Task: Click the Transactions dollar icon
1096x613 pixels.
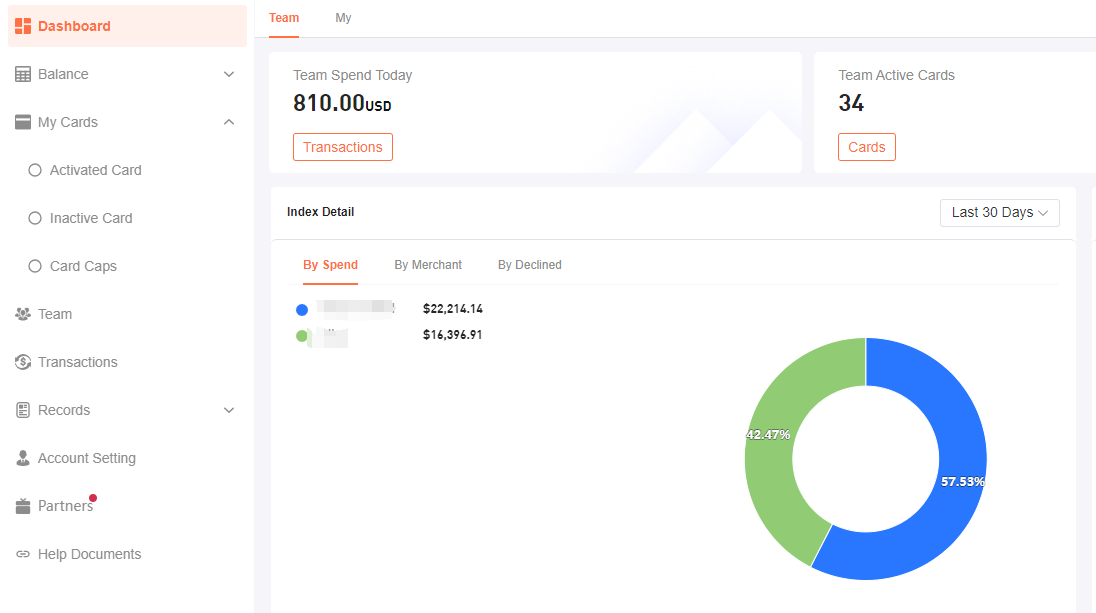Action: coord(23,362)
